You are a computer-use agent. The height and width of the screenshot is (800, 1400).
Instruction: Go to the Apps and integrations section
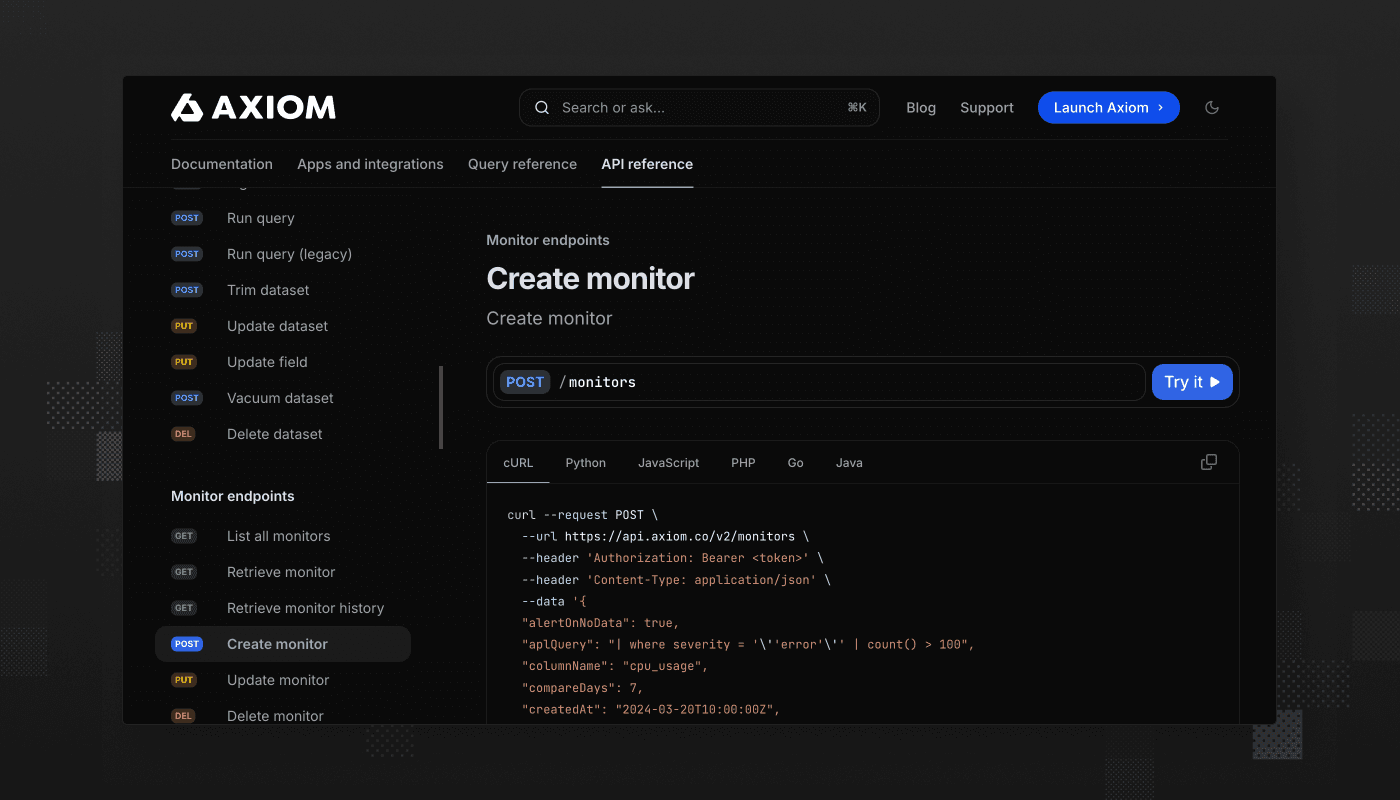tap(370, 164)
